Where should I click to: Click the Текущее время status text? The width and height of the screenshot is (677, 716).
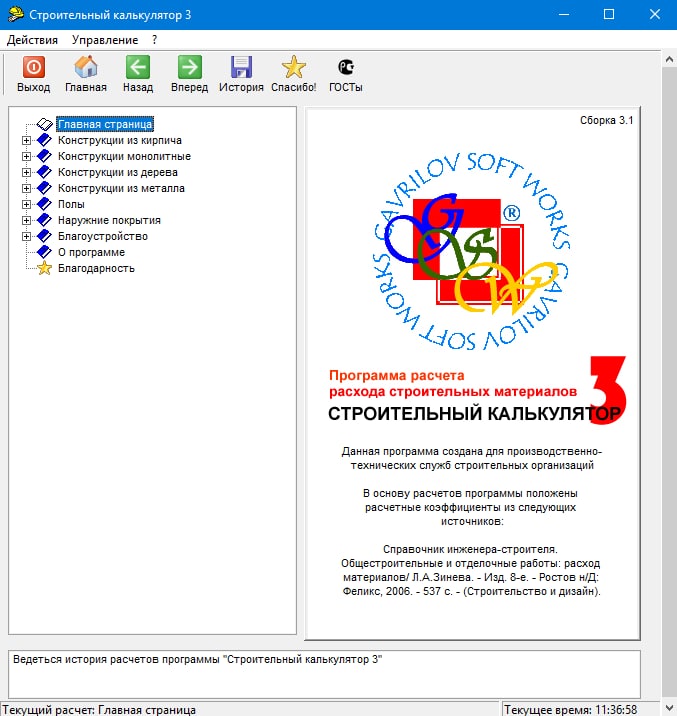(571, 710)
